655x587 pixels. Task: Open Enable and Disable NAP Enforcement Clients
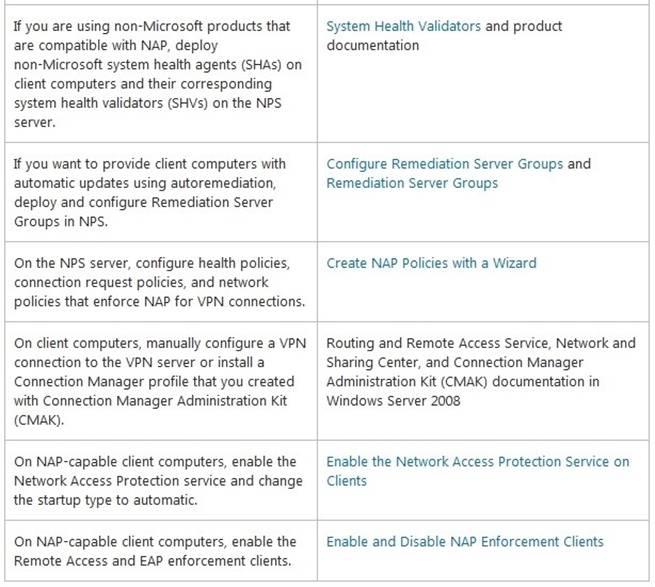click(465, 542)
